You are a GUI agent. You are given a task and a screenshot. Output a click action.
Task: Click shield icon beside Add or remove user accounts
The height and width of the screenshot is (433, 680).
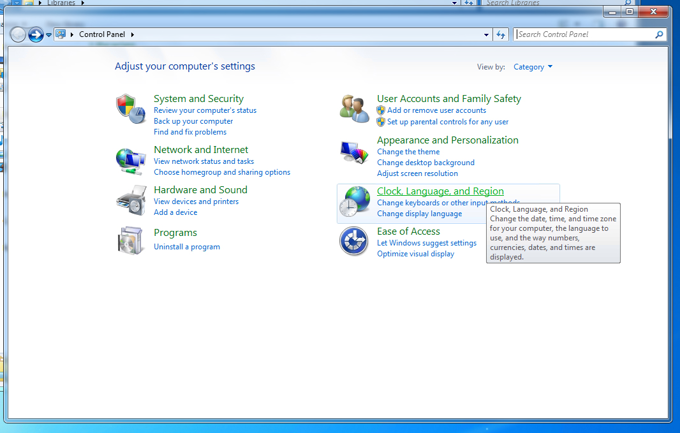381,111
